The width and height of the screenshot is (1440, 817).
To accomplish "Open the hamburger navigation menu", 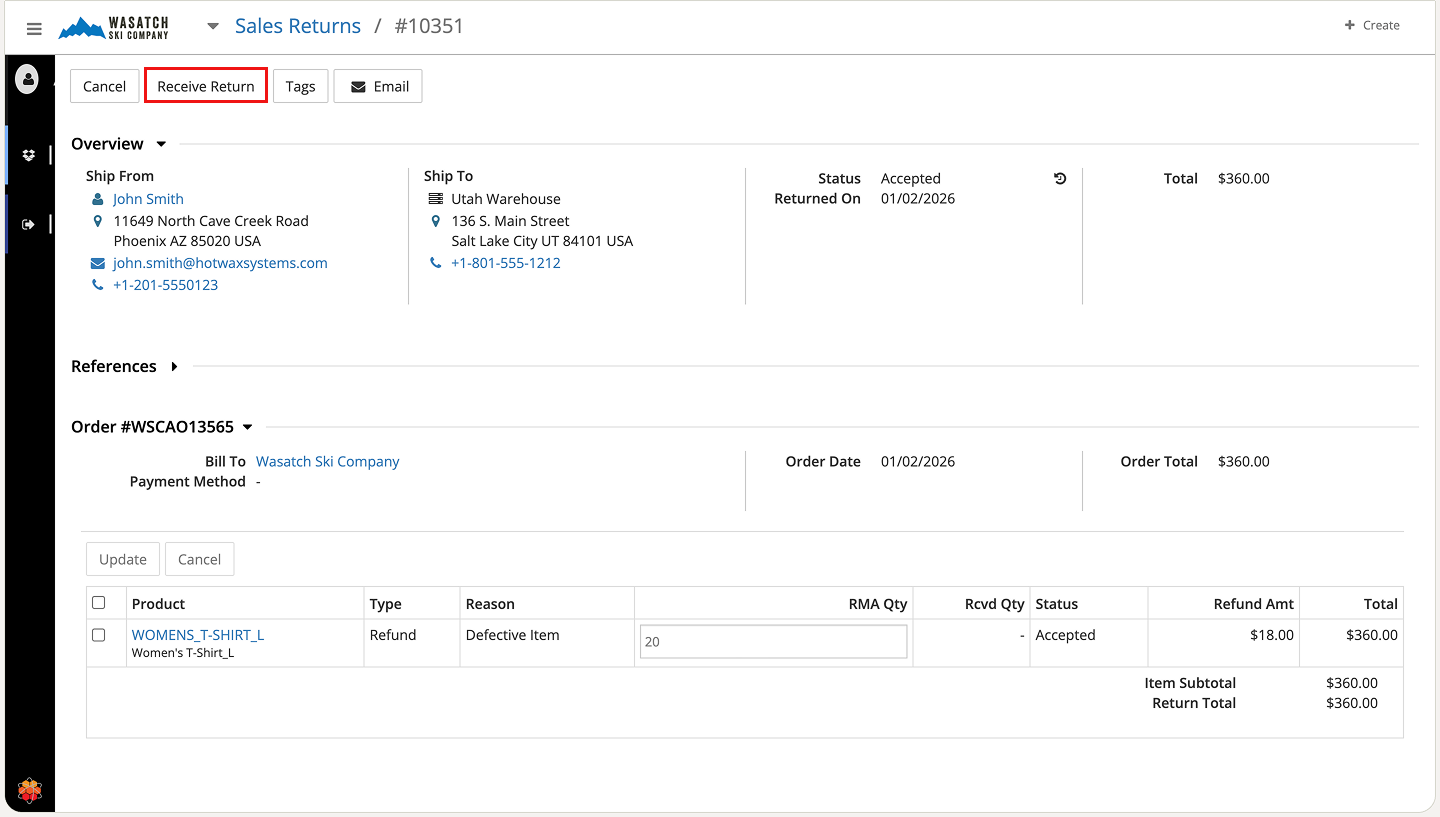I will [x=34, y=28].
